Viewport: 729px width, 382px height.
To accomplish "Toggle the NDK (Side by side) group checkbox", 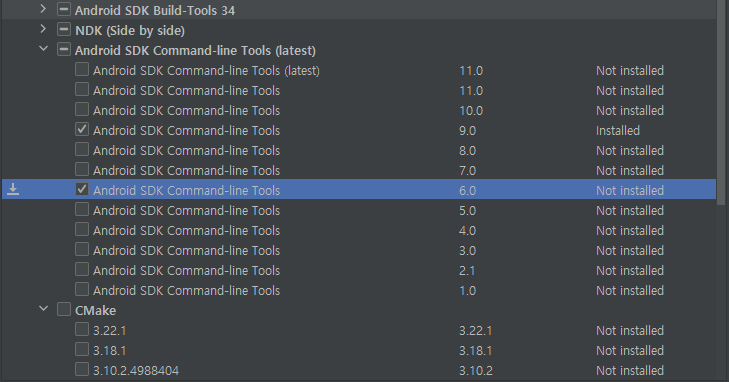I will pos(64,29).
